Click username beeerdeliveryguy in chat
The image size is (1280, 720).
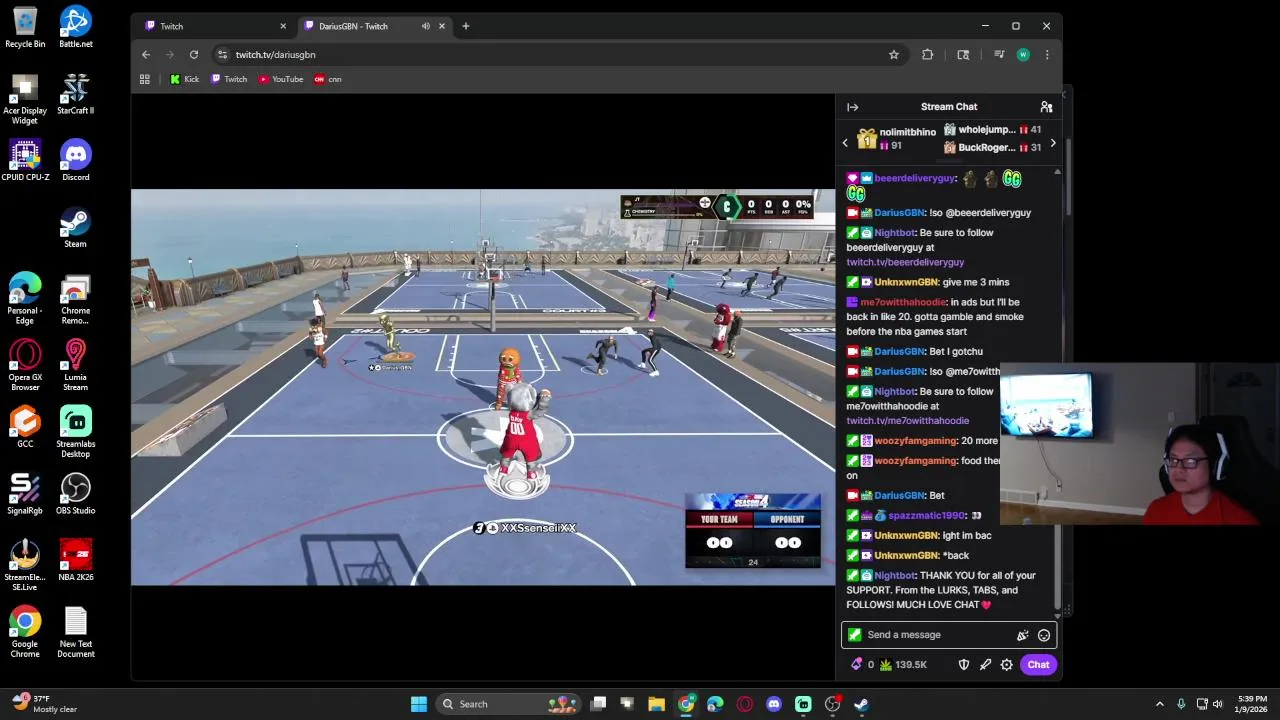915,179
